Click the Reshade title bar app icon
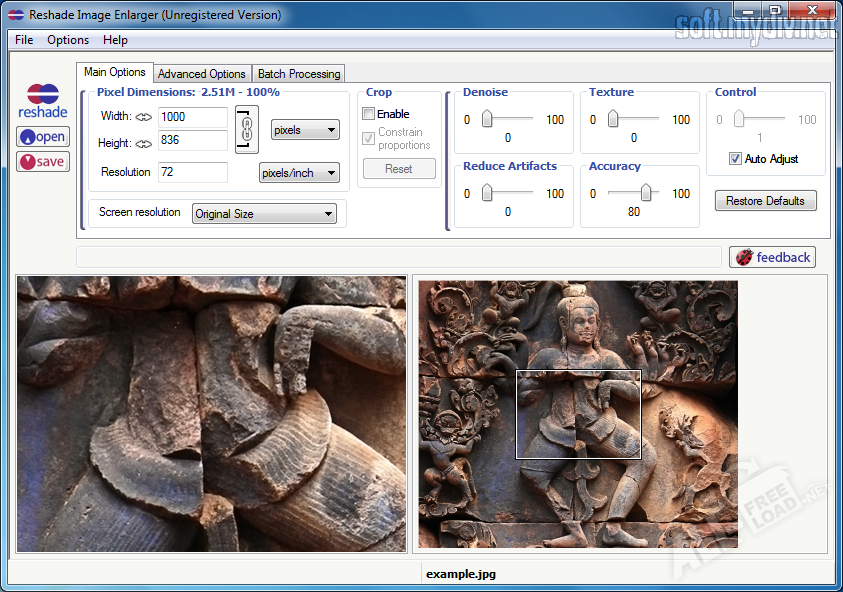The width and height of the screenshot is (843, 592). coord(15,15)
